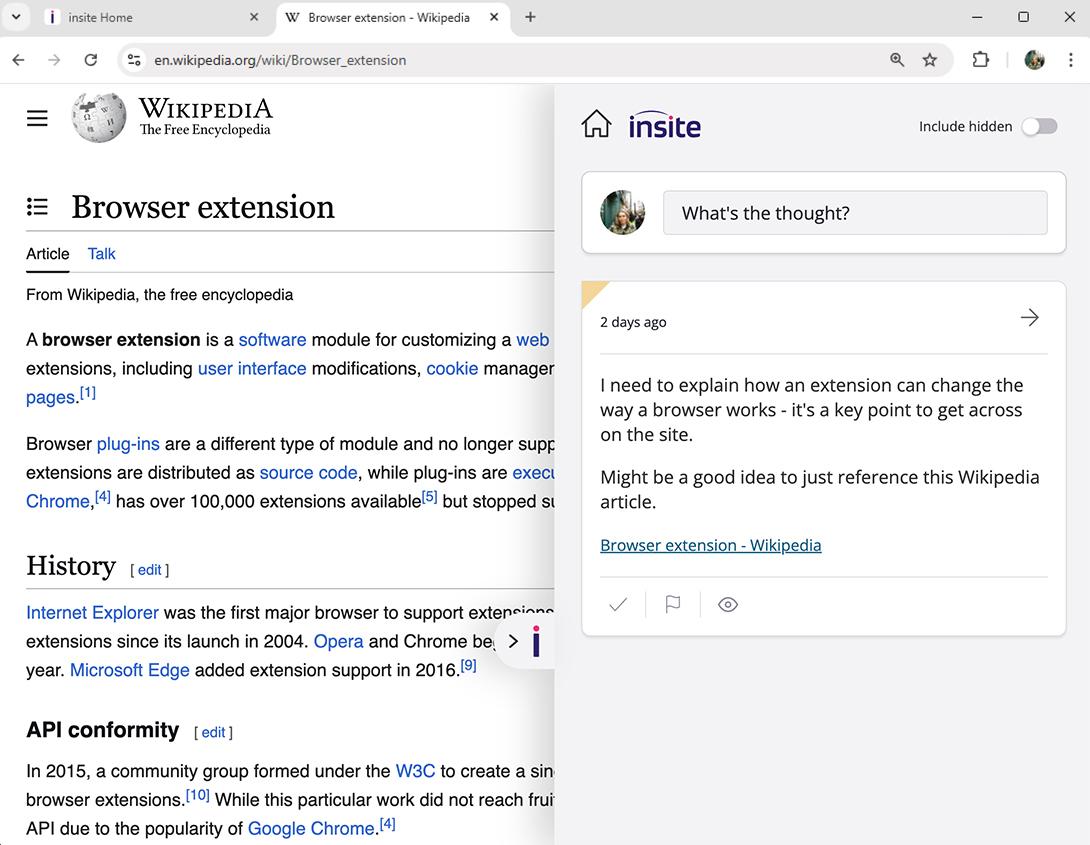The height and width of the screenshot is (845, 1090).
Task: Edit the API conformity section
Action: 213,732
